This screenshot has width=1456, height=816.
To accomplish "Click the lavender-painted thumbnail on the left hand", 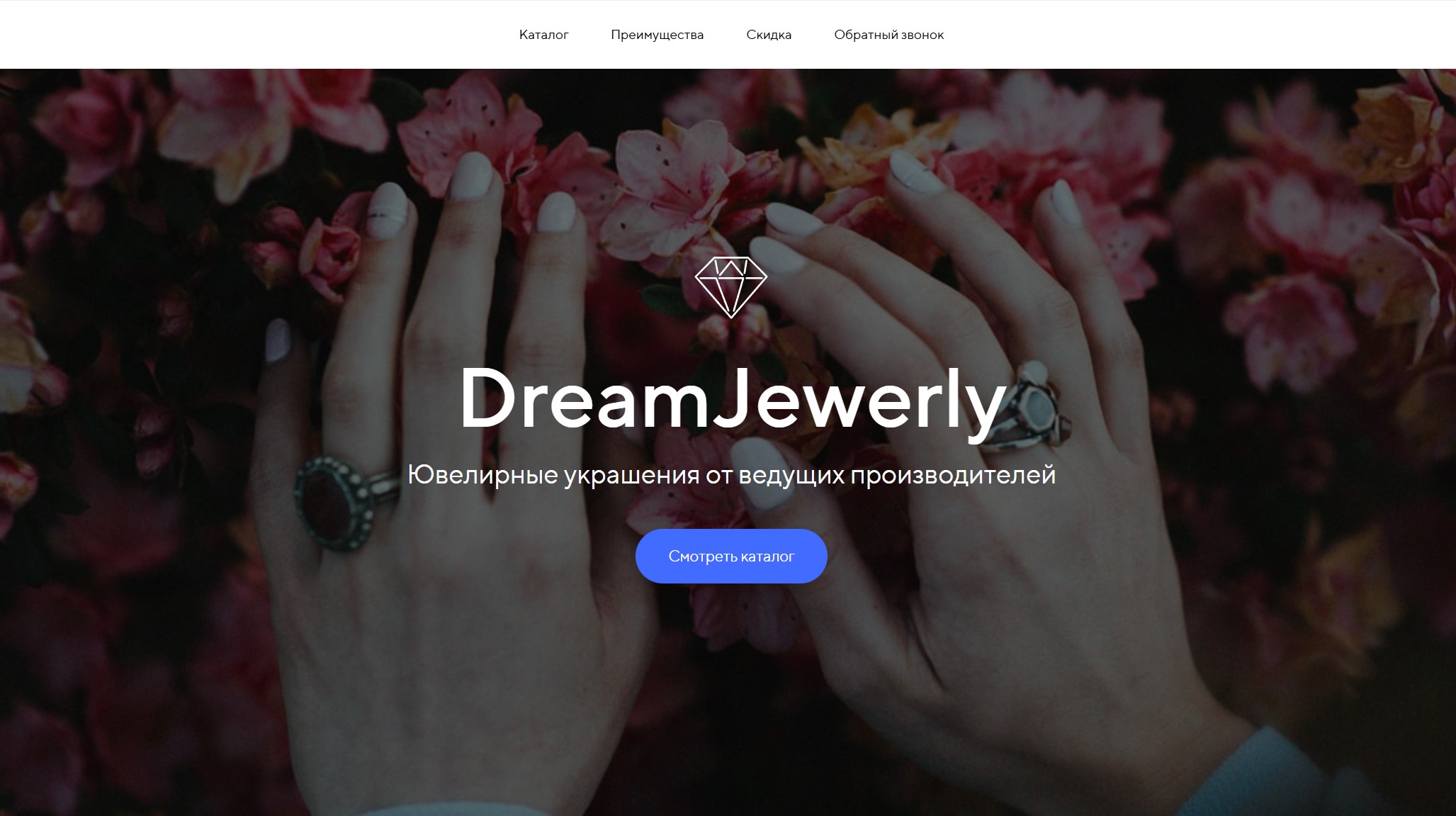I will (278, 342).
